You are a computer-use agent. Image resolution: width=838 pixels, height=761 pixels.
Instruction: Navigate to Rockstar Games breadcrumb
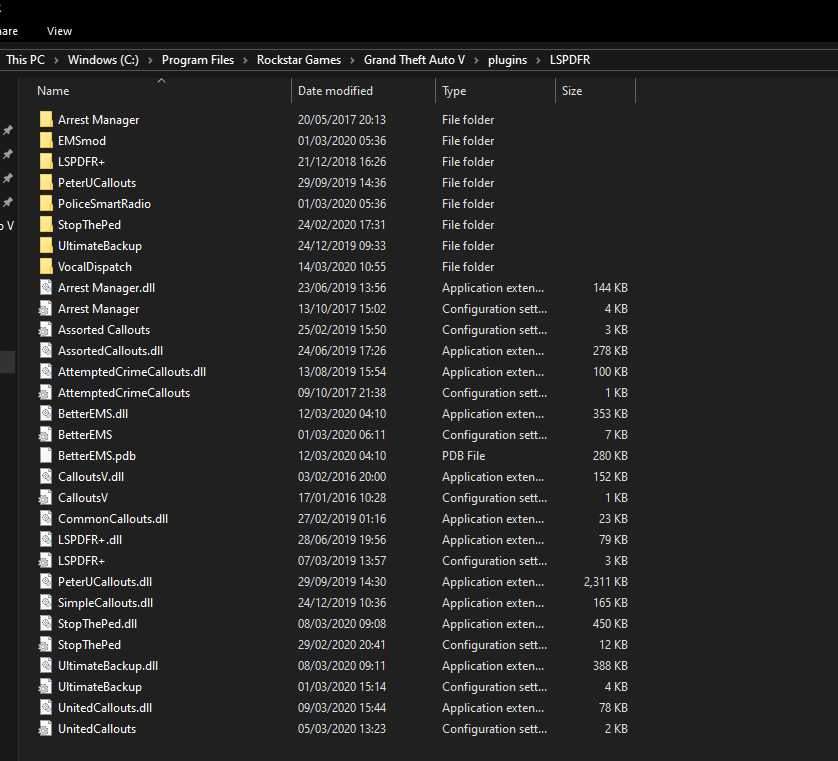pos(299,60)
